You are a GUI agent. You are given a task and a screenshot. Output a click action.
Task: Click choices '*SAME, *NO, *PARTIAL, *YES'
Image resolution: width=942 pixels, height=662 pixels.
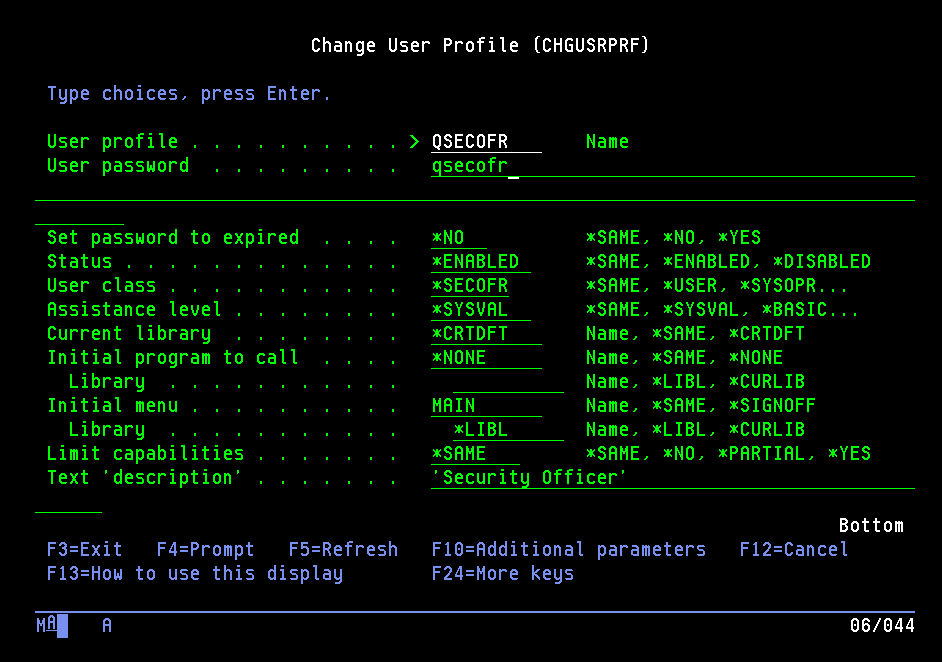(x=728, y=454)
